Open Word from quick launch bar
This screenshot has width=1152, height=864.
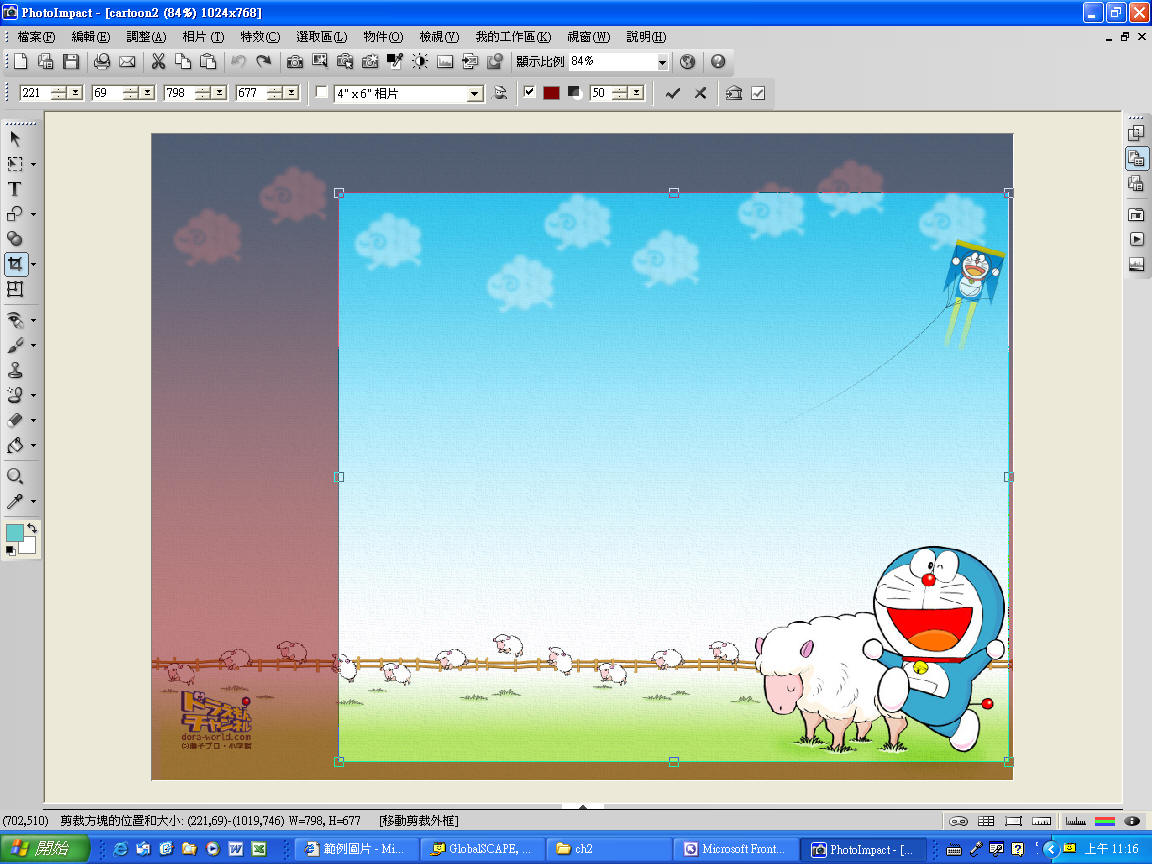[236, 849]
